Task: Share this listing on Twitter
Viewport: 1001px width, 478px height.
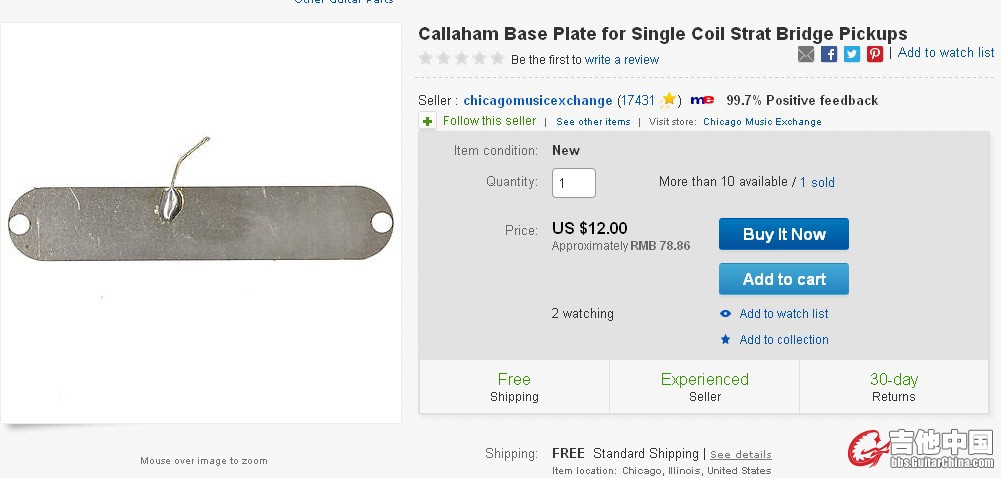Action: (x=852, y=54)
